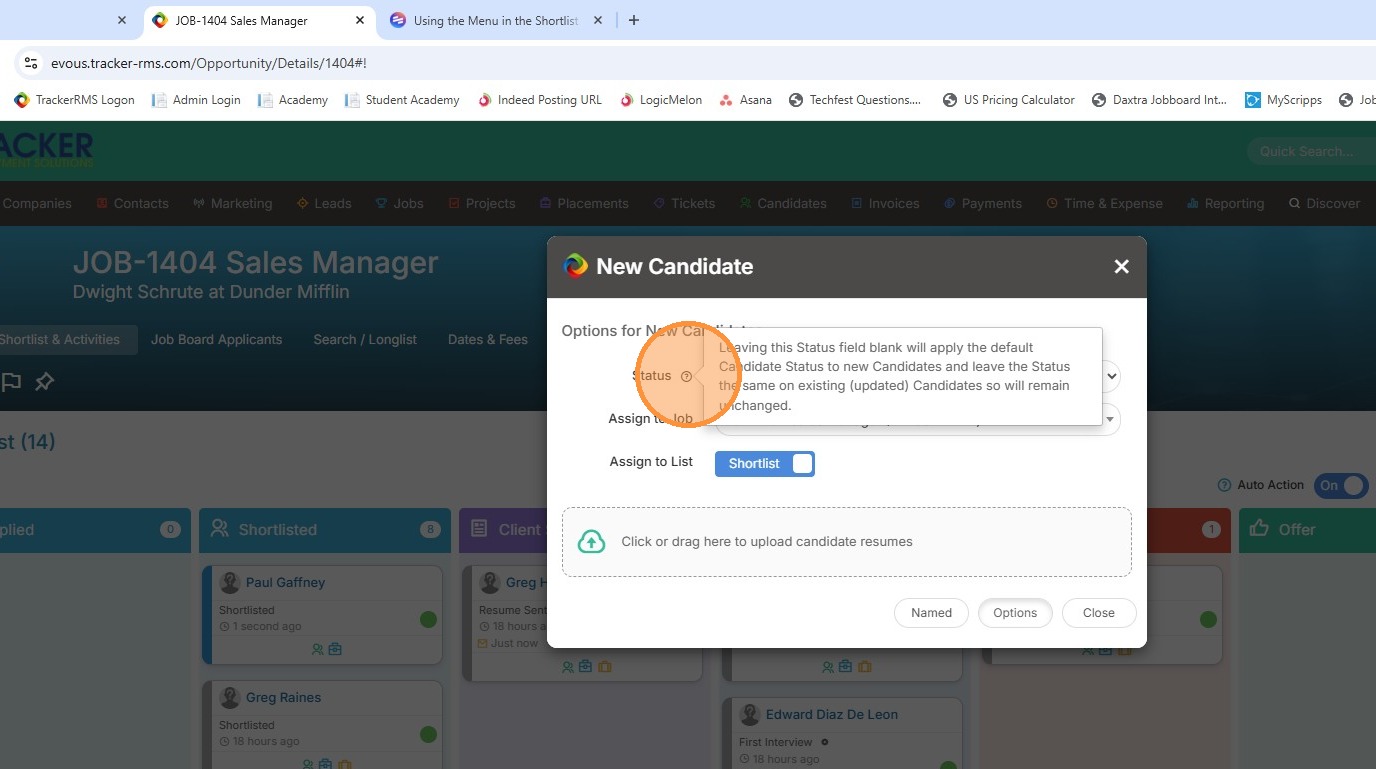Open the Academy bookmark
This screenshot has width=1376, height=769.
(293, 100)
